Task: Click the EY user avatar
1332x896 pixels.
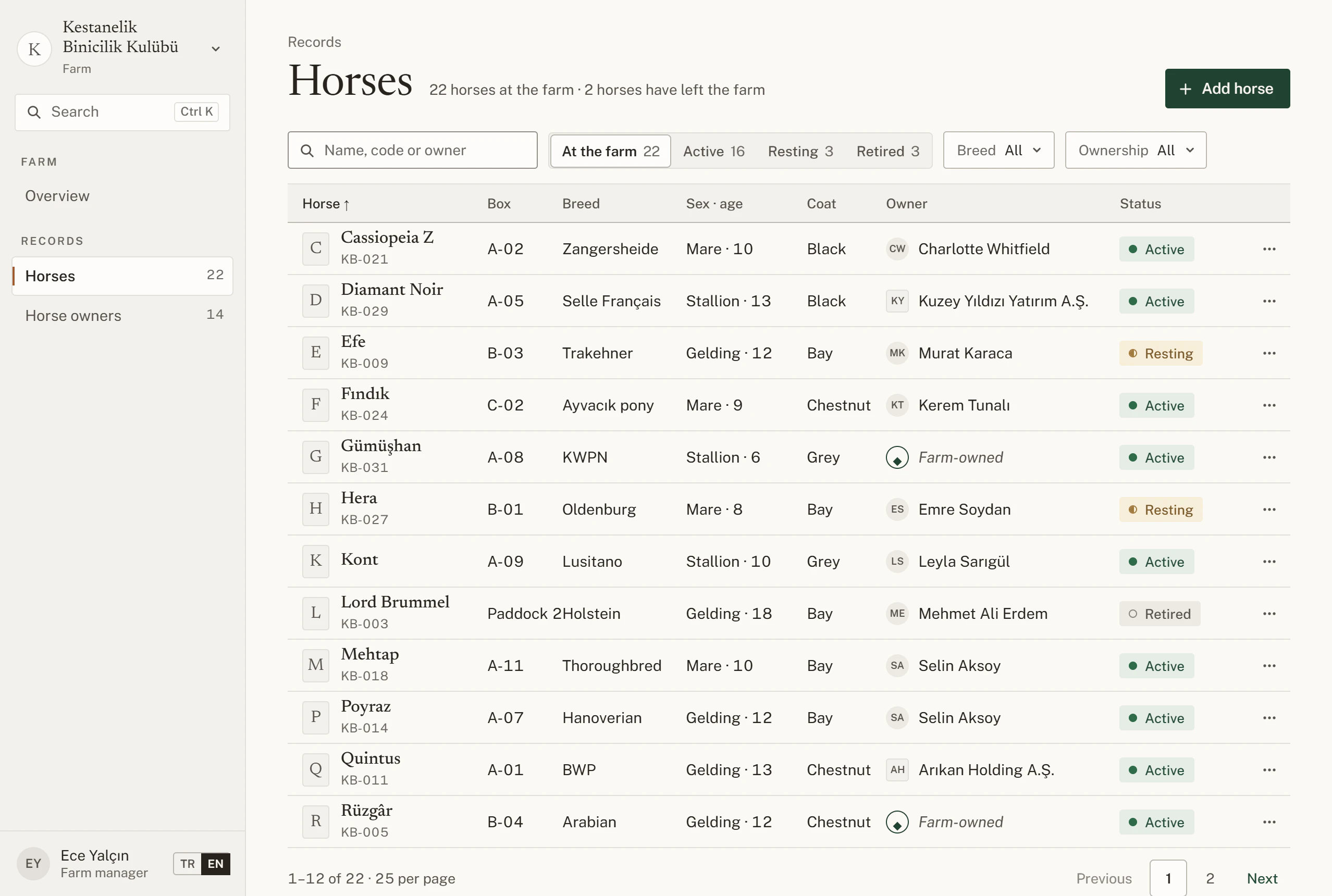Action: click(x=33, y=863)
